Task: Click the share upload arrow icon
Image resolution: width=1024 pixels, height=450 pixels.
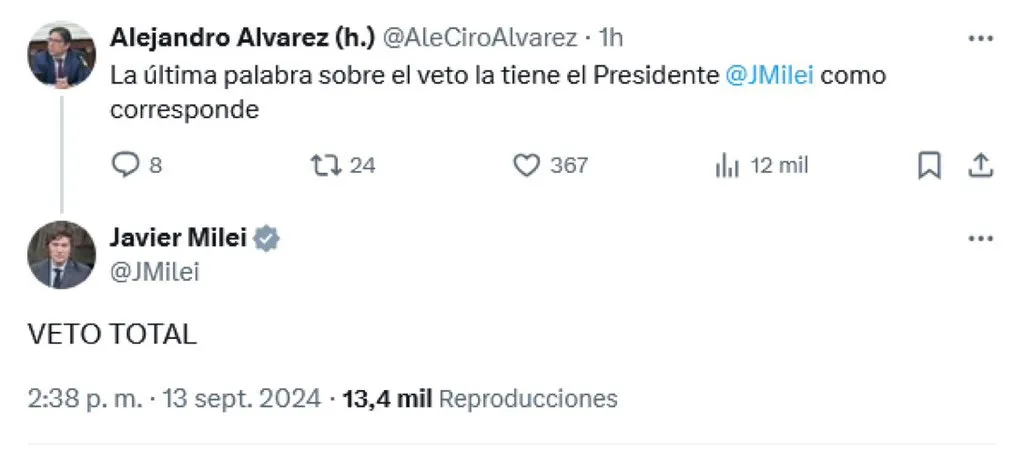Action: click(x=980, y=166)
